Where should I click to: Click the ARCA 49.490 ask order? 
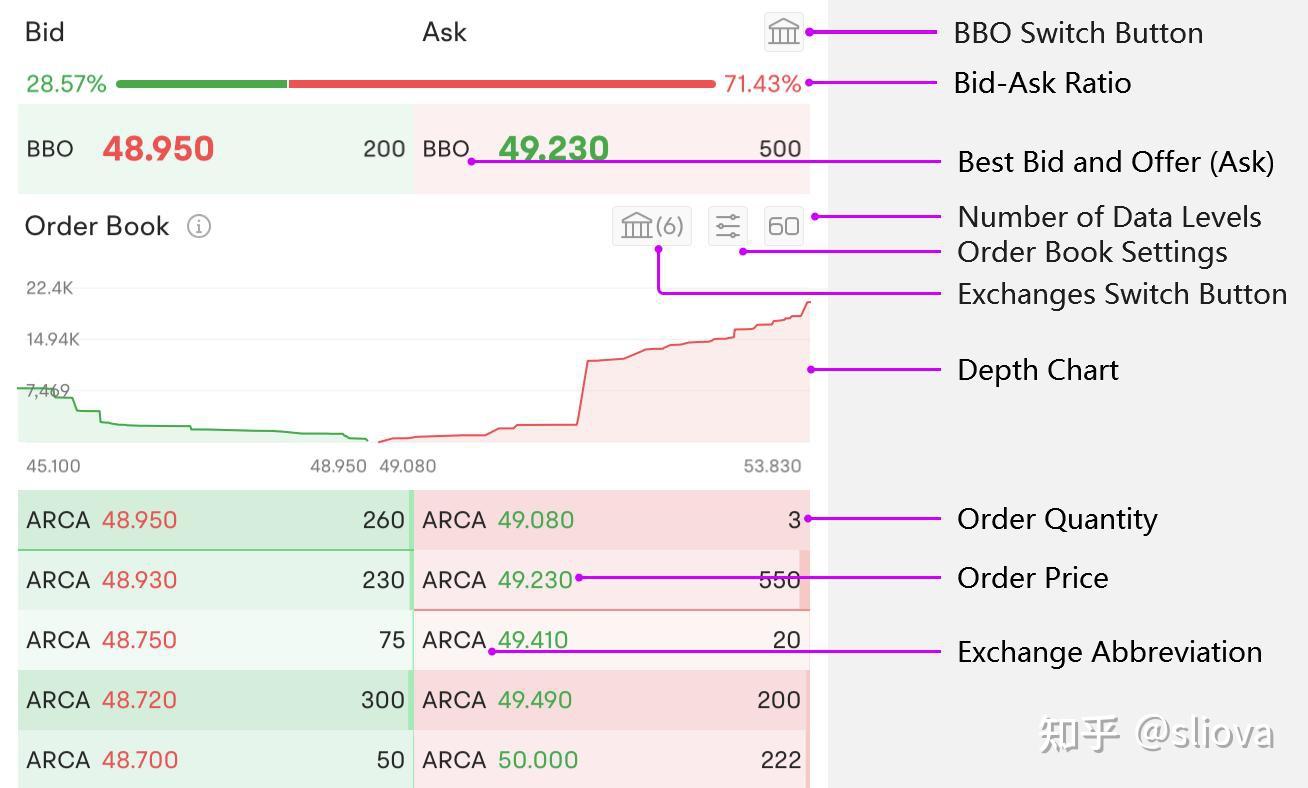610,700
